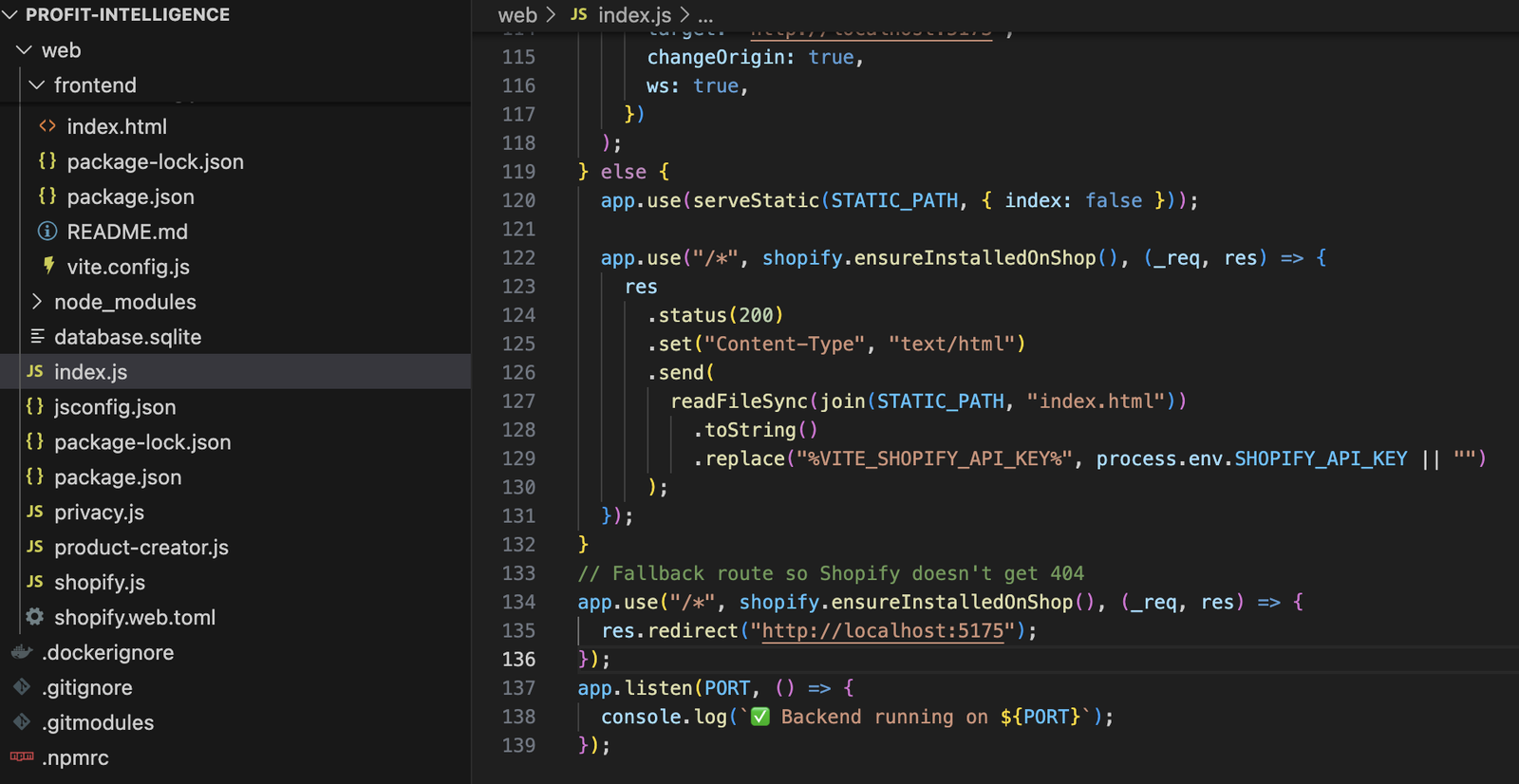Open vite.config.js file
Screen dimensions: 1519x784
click(128, 267)
